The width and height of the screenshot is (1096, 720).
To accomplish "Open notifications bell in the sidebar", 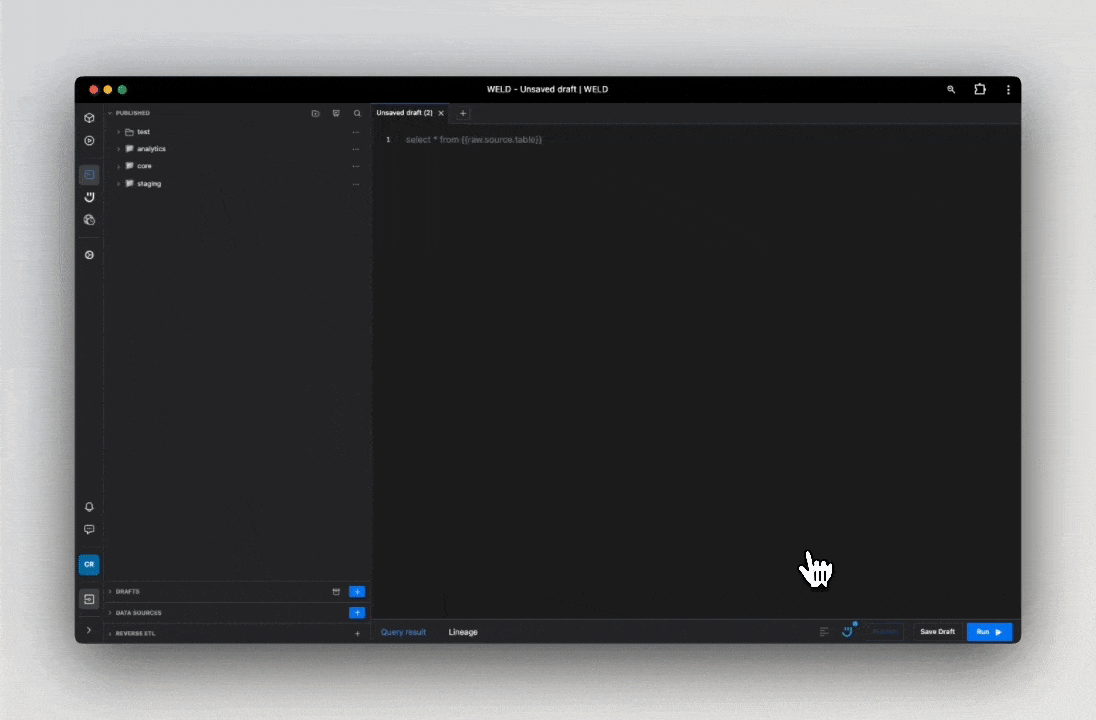I will [89, 507].
